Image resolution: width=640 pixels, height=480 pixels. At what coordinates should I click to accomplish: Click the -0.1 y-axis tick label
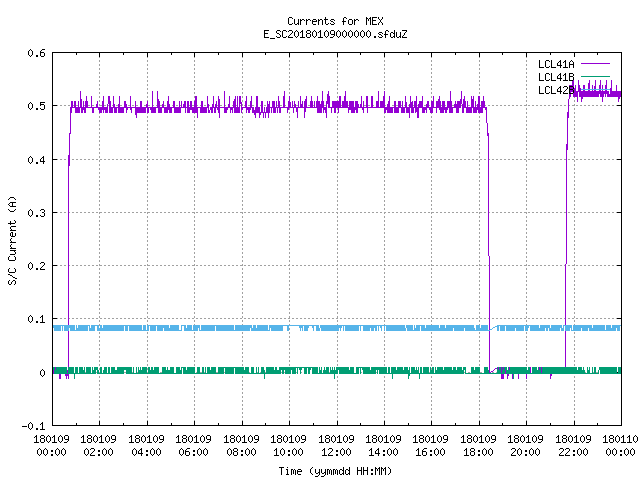pyautogui.click(x=33, y=426)
